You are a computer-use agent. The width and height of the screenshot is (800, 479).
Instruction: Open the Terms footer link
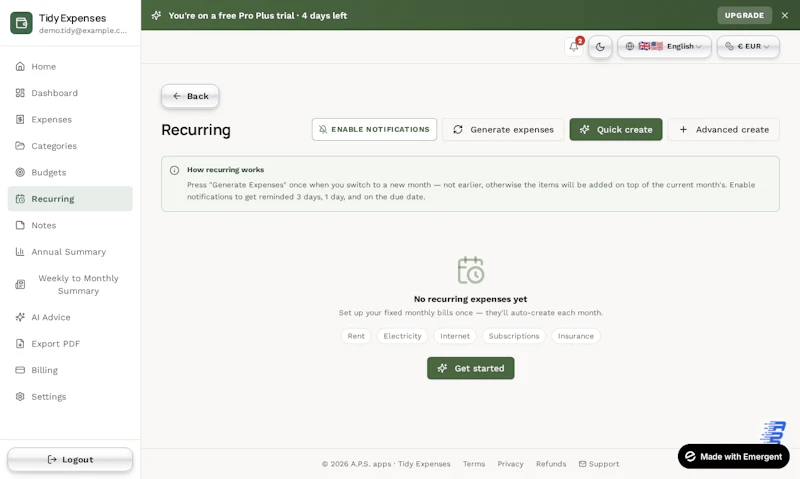[x=474, y=464]
